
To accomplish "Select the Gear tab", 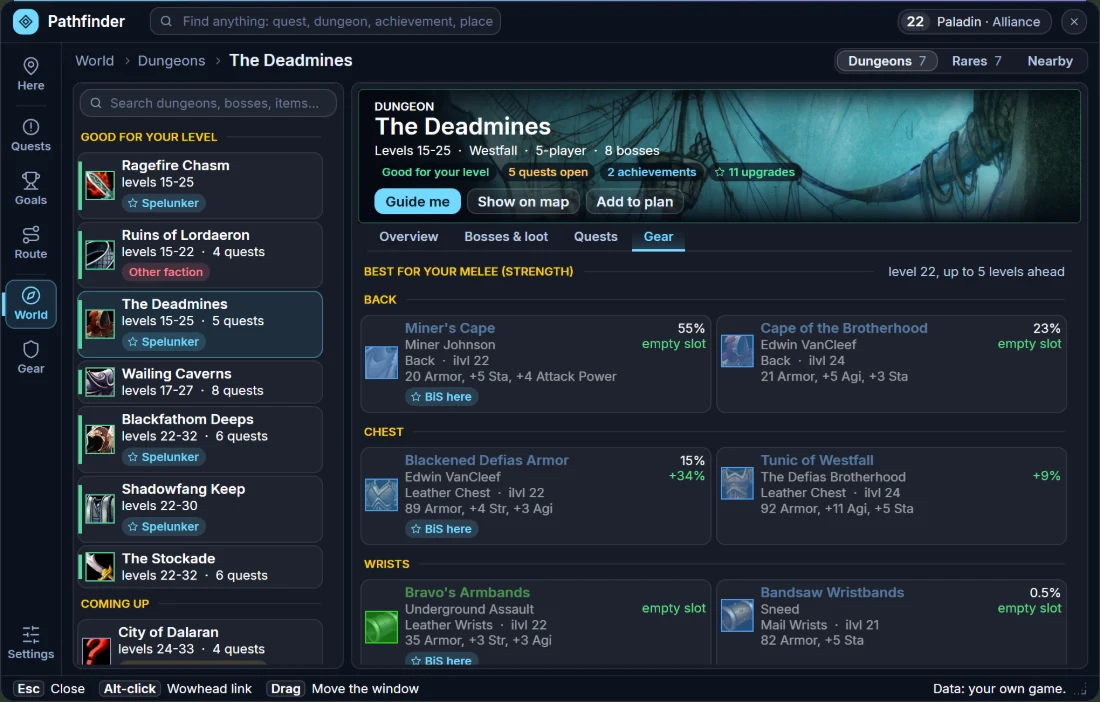I will click(658, 237).
